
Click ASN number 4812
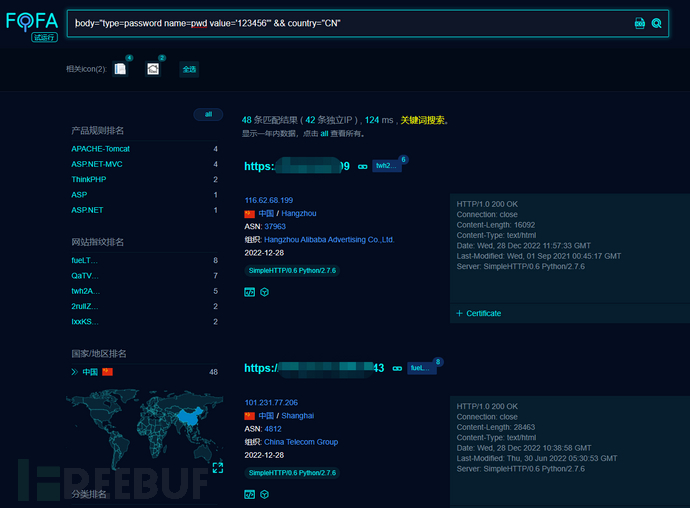[x=274, y=428]
